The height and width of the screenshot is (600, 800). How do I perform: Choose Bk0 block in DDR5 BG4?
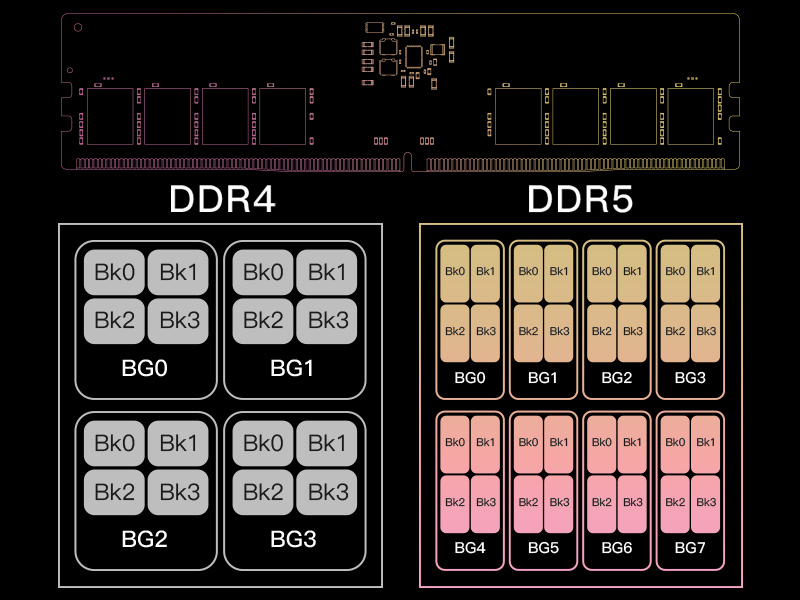455,444
